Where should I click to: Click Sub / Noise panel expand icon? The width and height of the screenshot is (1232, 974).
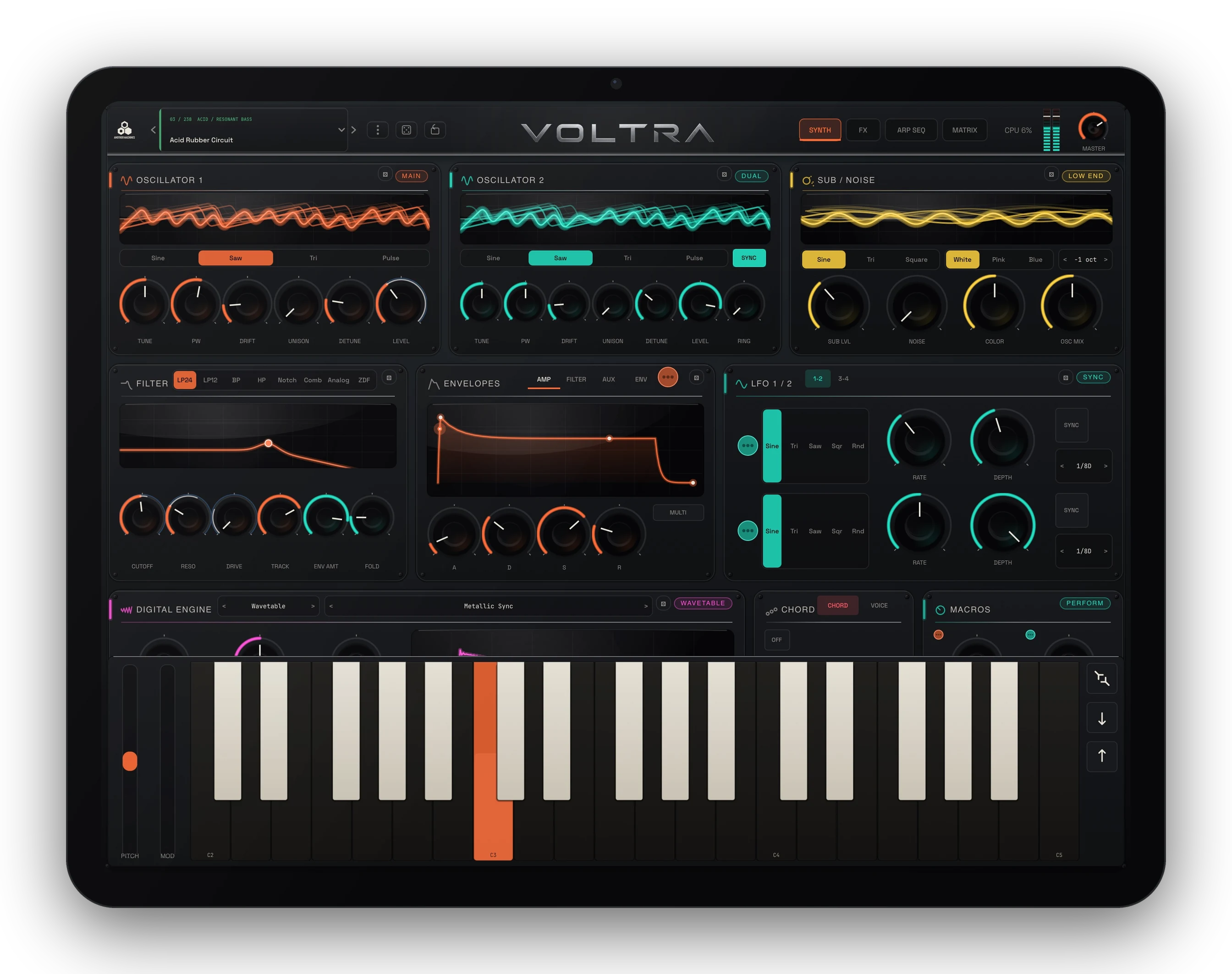pos(1051,175)
